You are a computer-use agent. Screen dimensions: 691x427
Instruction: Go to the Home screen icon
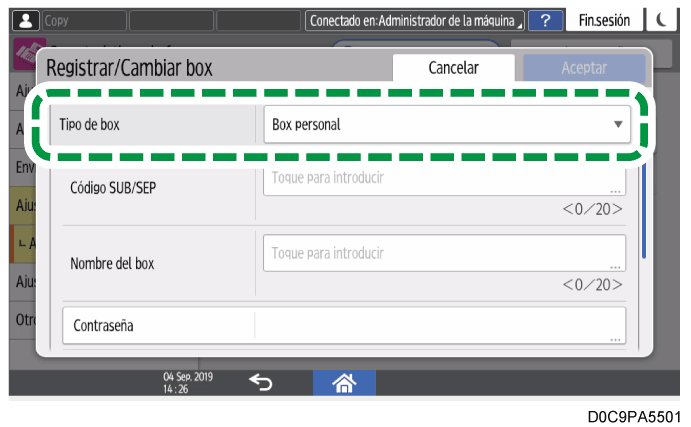(345, 381)
